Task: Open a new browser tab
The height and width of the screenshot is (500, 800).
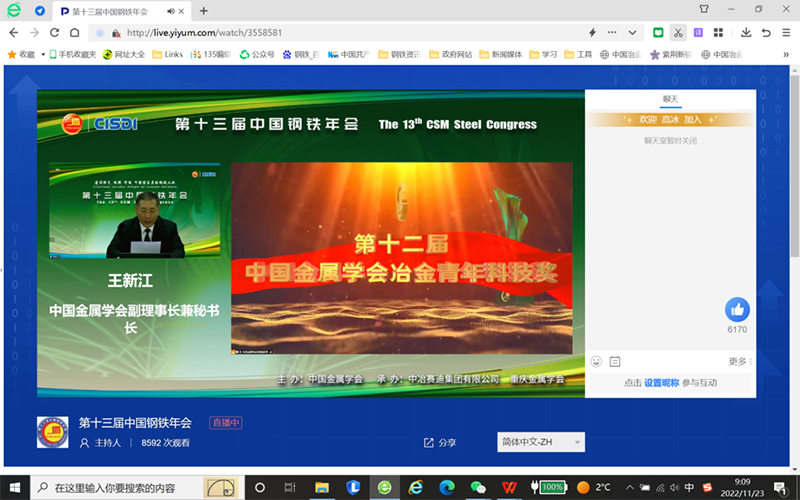Action: [x=204, y=11]
